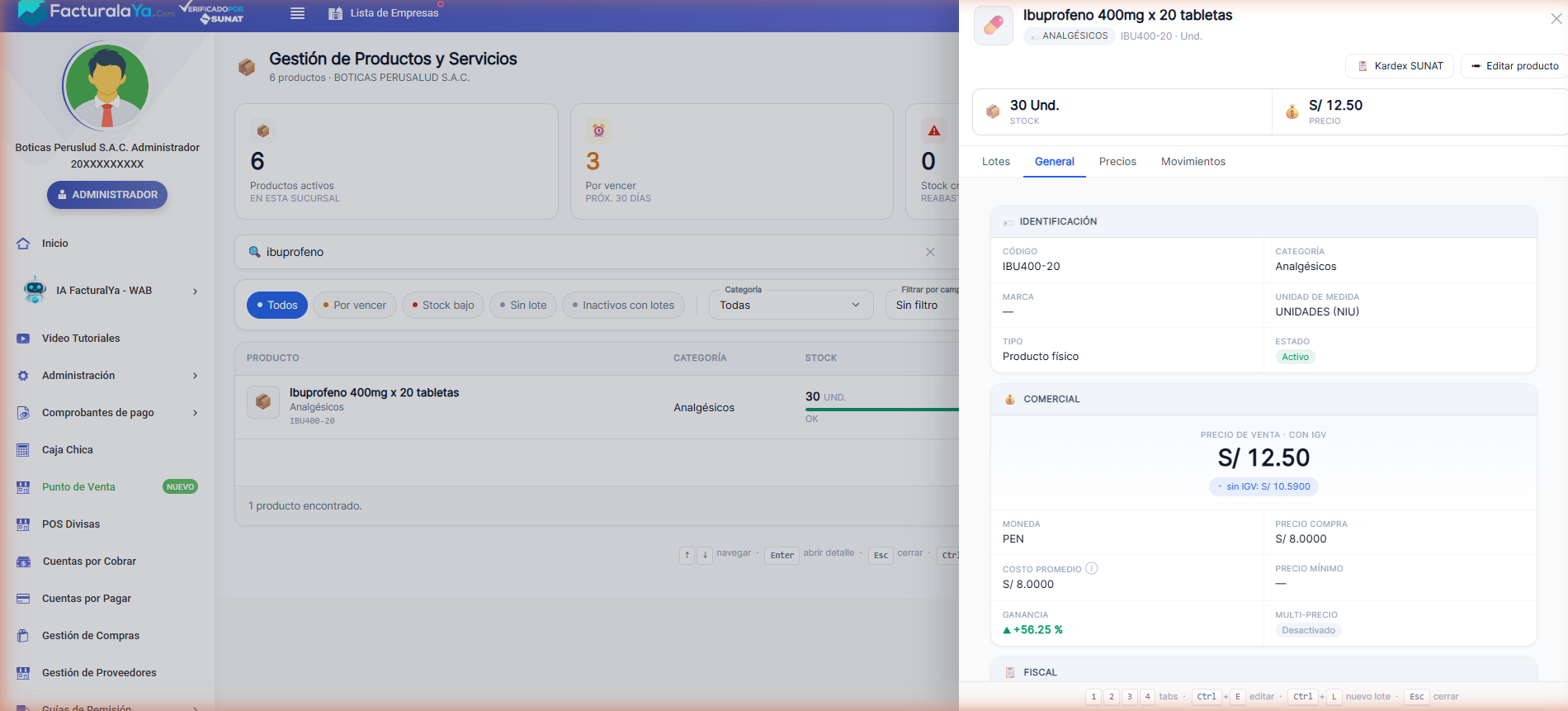
Task: Click the Gestión de Proveedores store icon
Action: click(x=23, y=673)
